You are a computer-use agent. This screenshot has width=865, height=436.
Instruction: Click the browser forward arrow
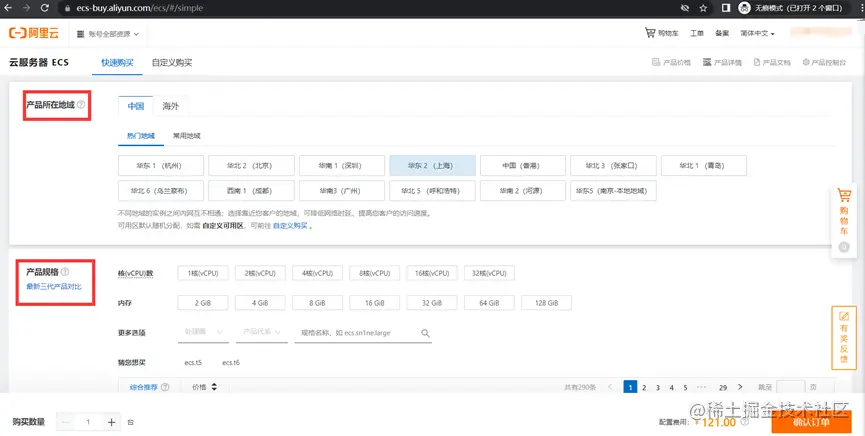[26, 8]
